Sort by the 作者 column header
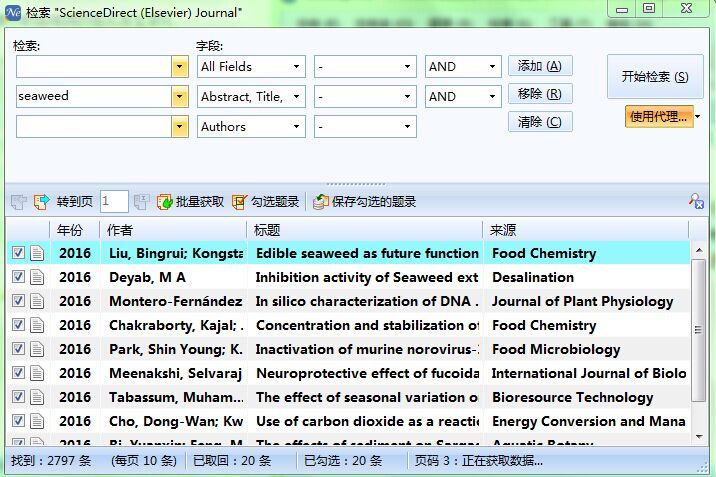The height and width of the screenshot is (477, 716). pos(174,230)
